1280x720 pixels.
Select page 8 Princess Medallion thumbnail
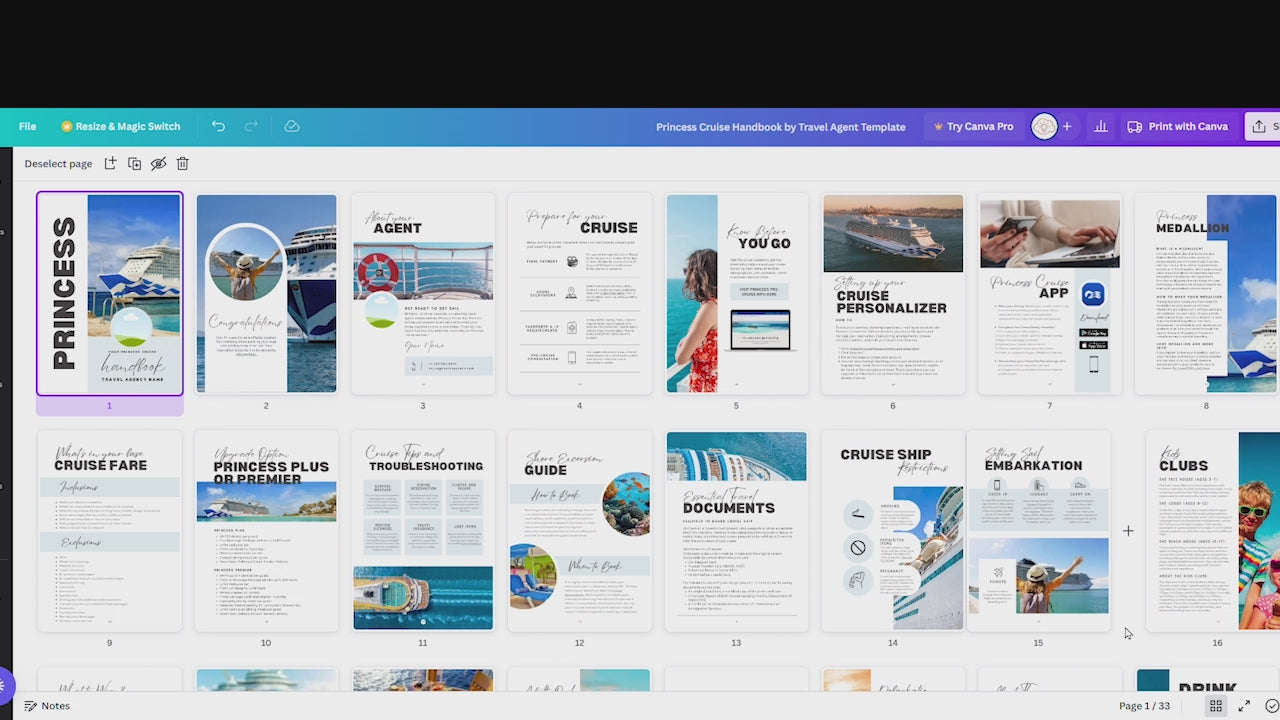tap(1207, 294)
